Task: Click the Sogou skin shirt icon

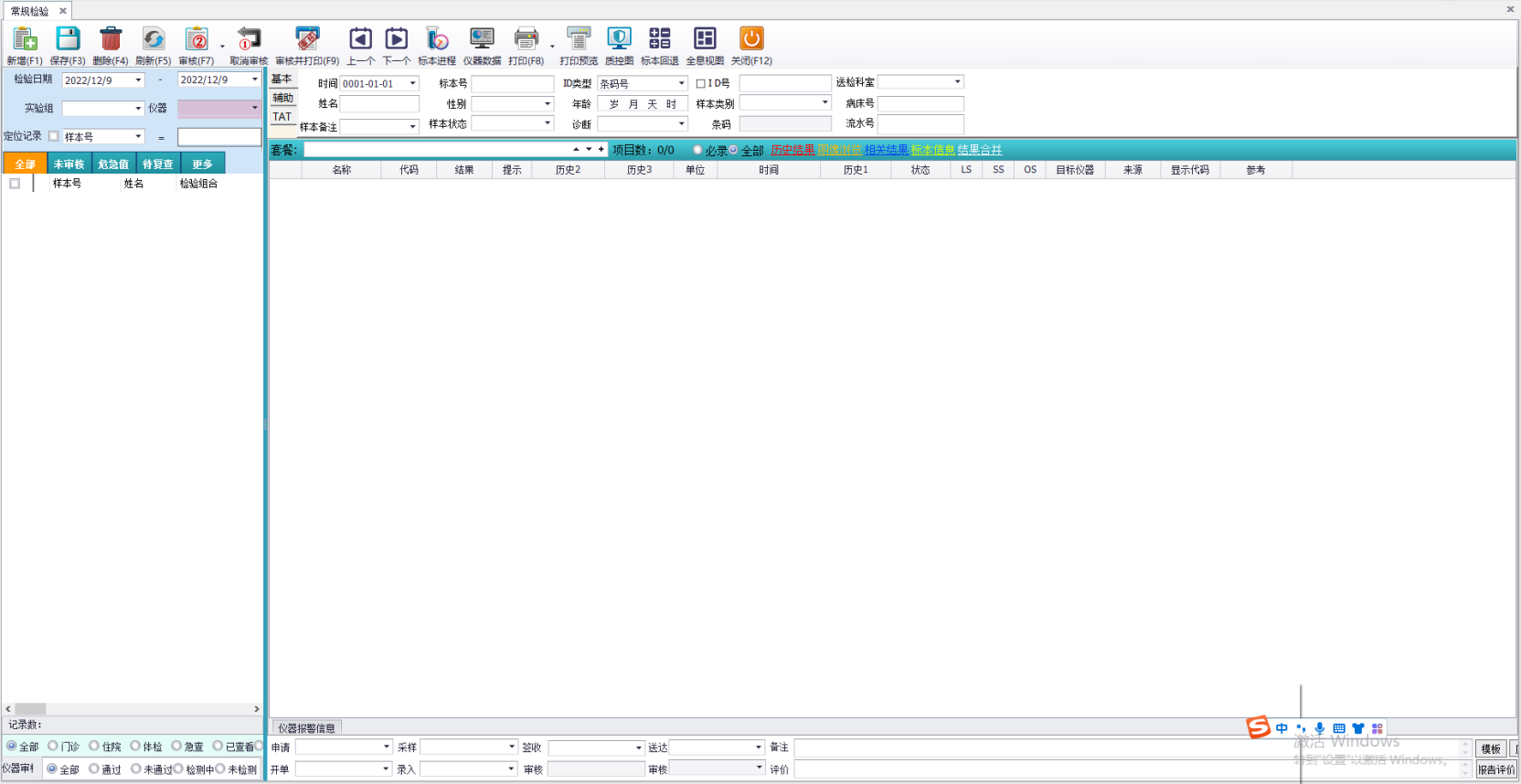Action: point(1358,728)
